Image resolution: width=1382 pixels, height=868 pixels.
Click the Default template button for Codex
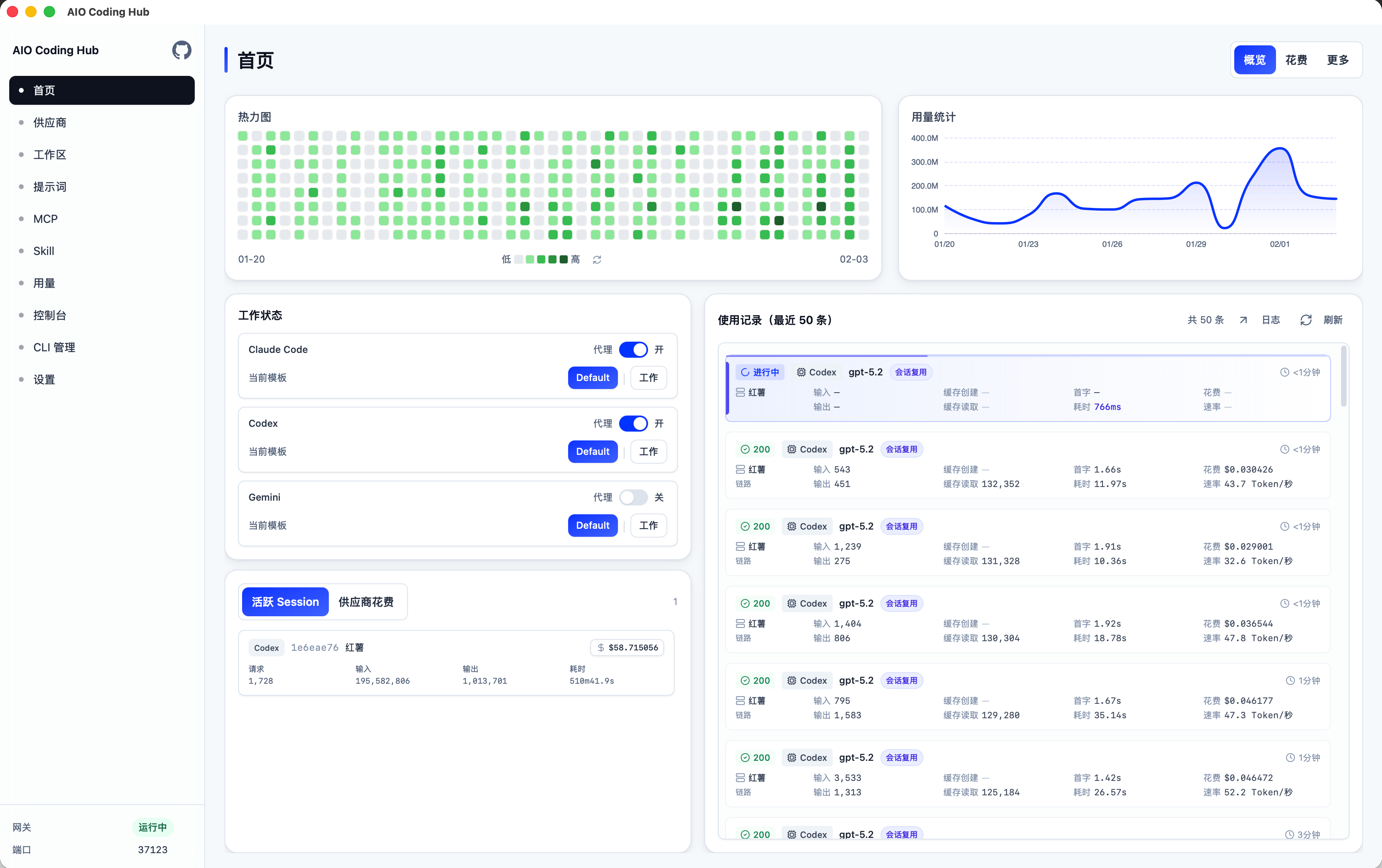(x=593, y=452)
